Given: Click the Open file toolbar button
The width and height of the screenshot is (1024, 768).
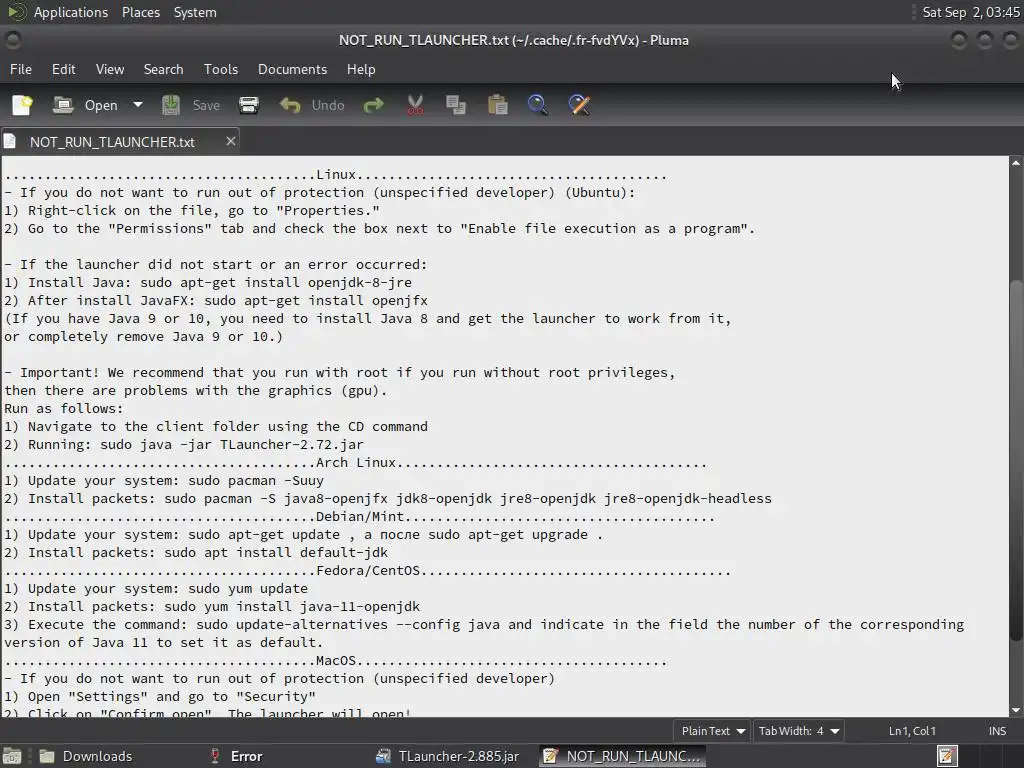Looking at the screenshot, I should [x=85, y=105].
